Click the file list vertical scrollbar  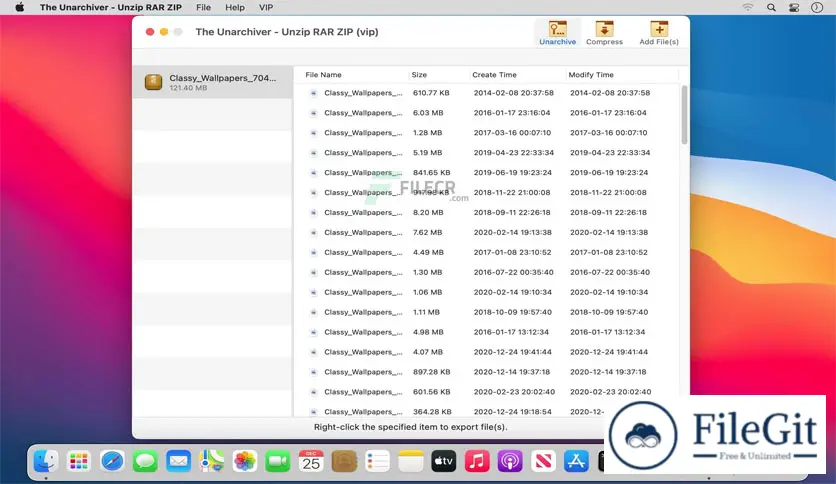(x=684, y=115)
